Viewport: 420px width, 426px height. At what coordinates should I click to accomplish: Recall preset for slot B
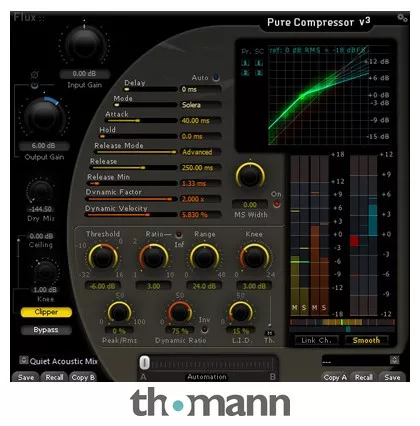(364, 377)
